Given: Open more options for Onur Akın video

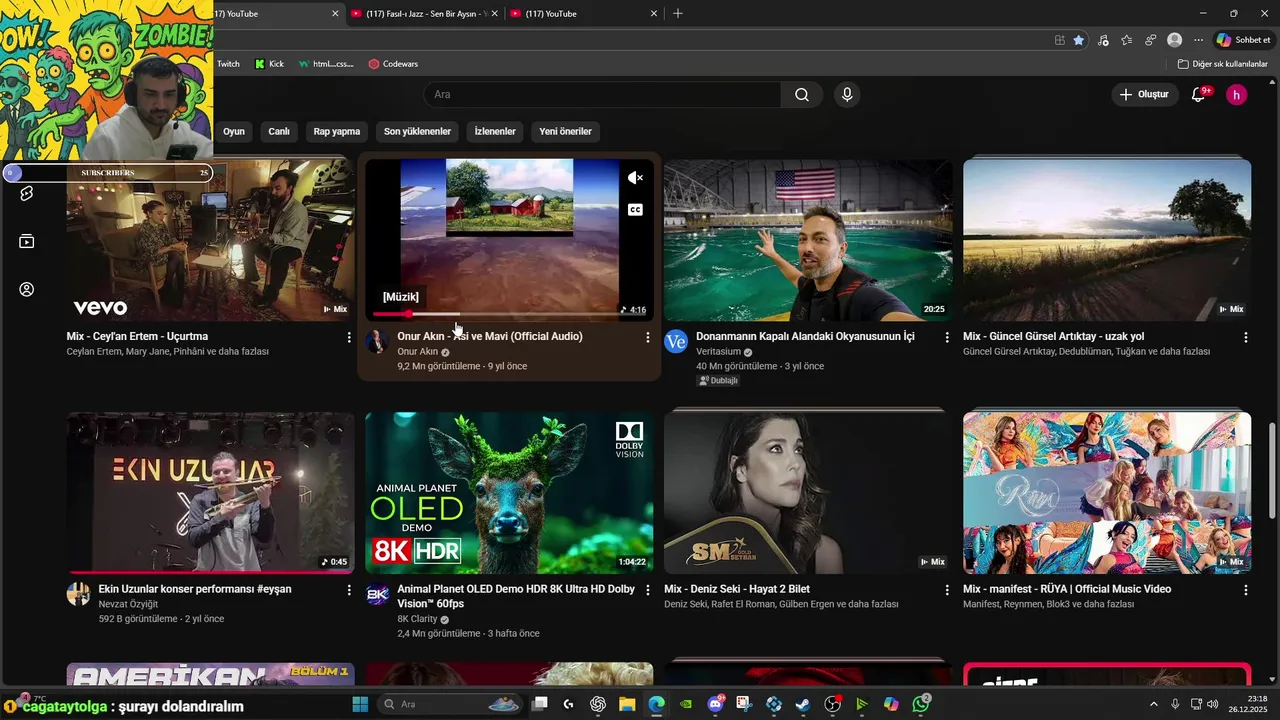Looking at the screenshot, I should (647, 337).
